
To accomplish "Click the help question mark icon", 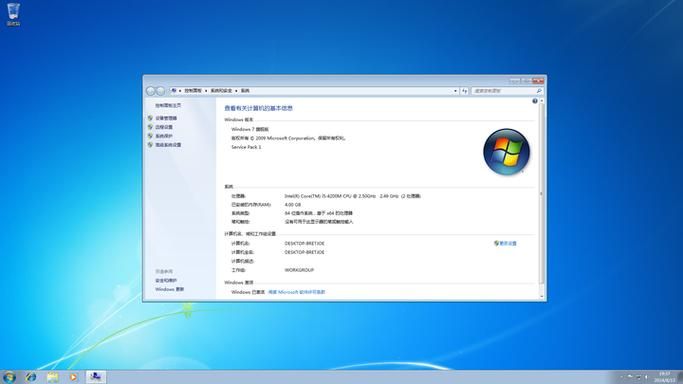I will coord(534,101).
